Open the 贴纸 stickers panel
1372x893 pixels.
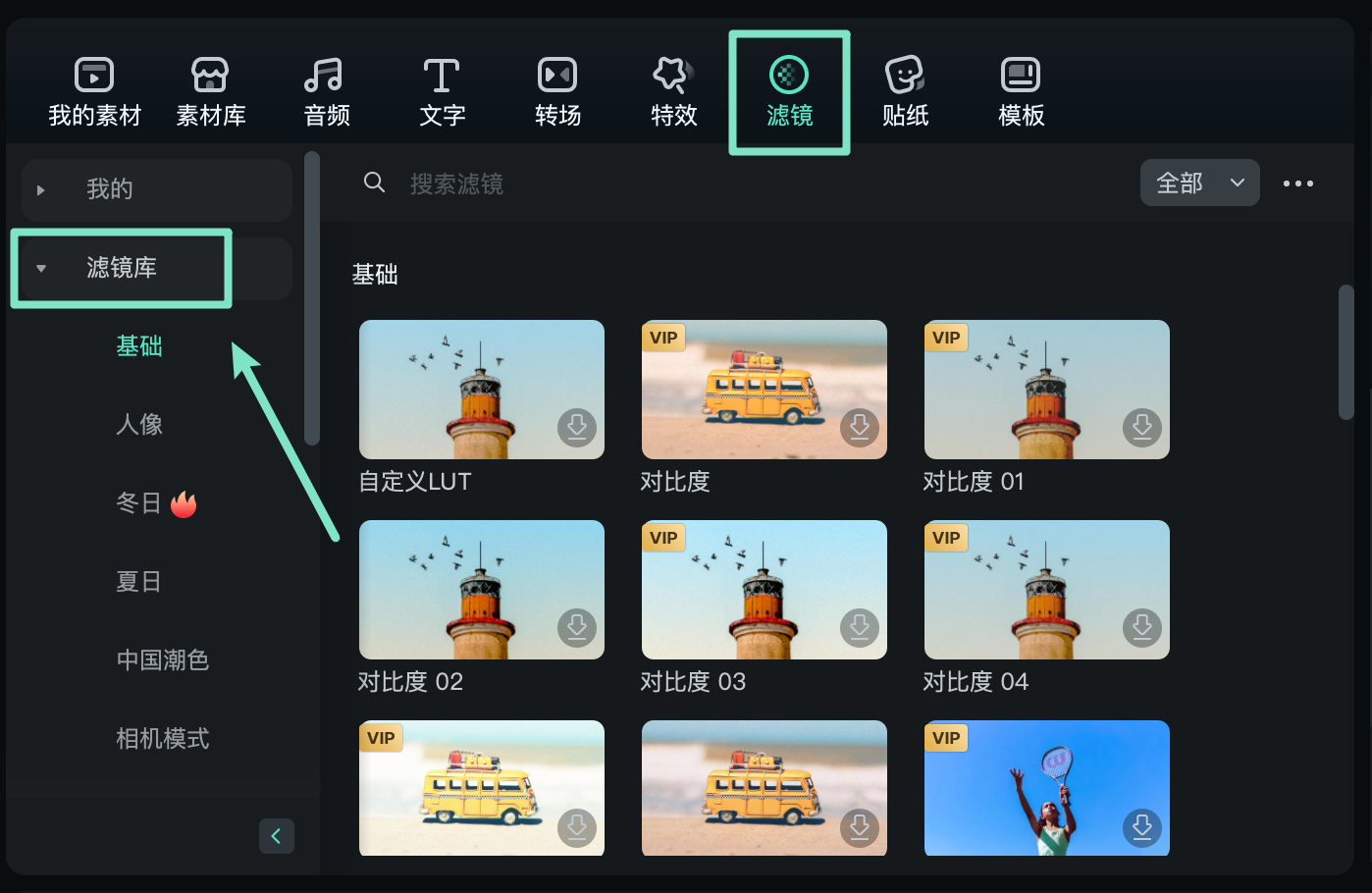[905, 90]
